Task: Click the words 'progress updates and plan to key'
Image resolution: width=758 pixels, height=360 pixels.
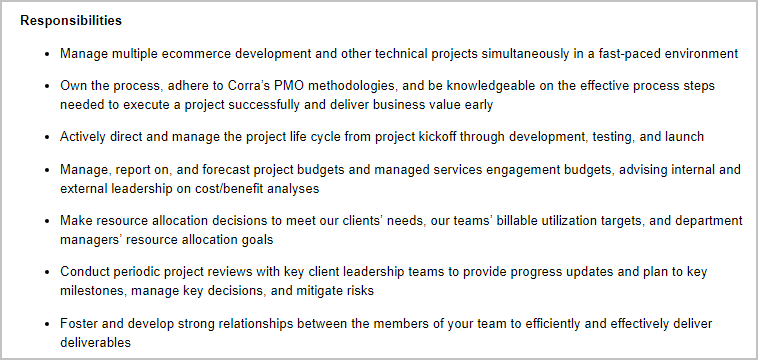Action: point(585,272)
